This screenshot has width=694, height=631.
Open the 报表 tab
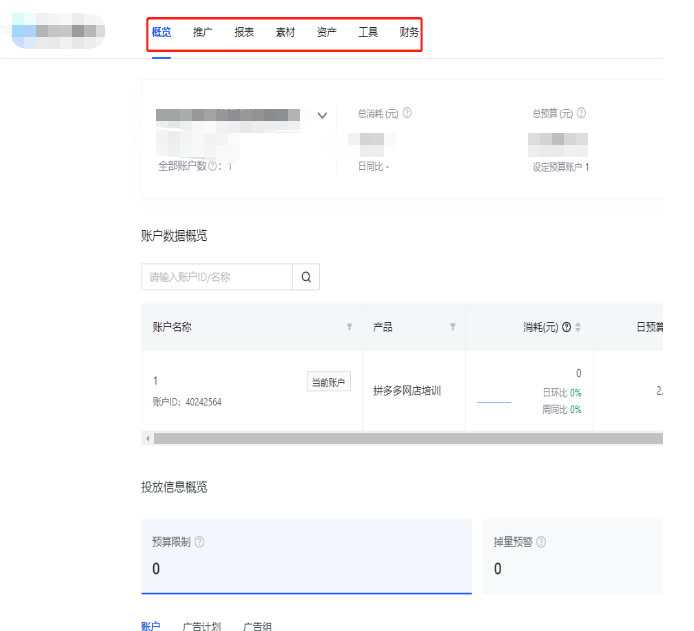click(244, 32)
